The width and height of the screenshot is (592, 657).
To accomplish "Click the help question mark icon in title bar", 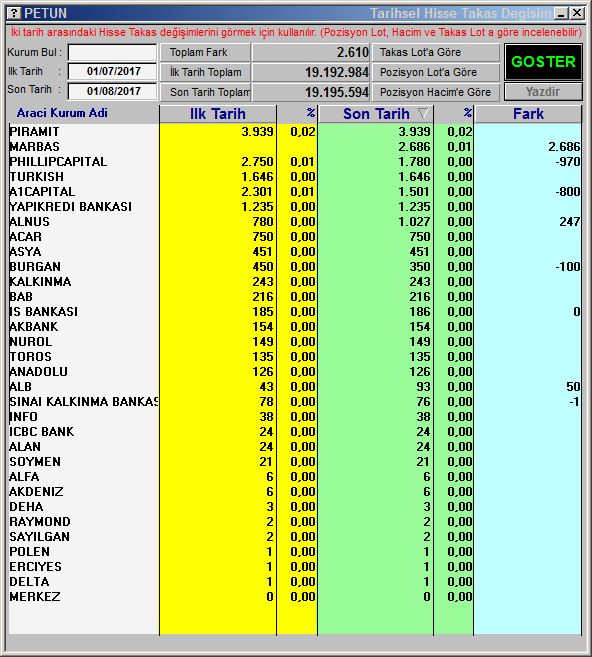I will [14, 13].
